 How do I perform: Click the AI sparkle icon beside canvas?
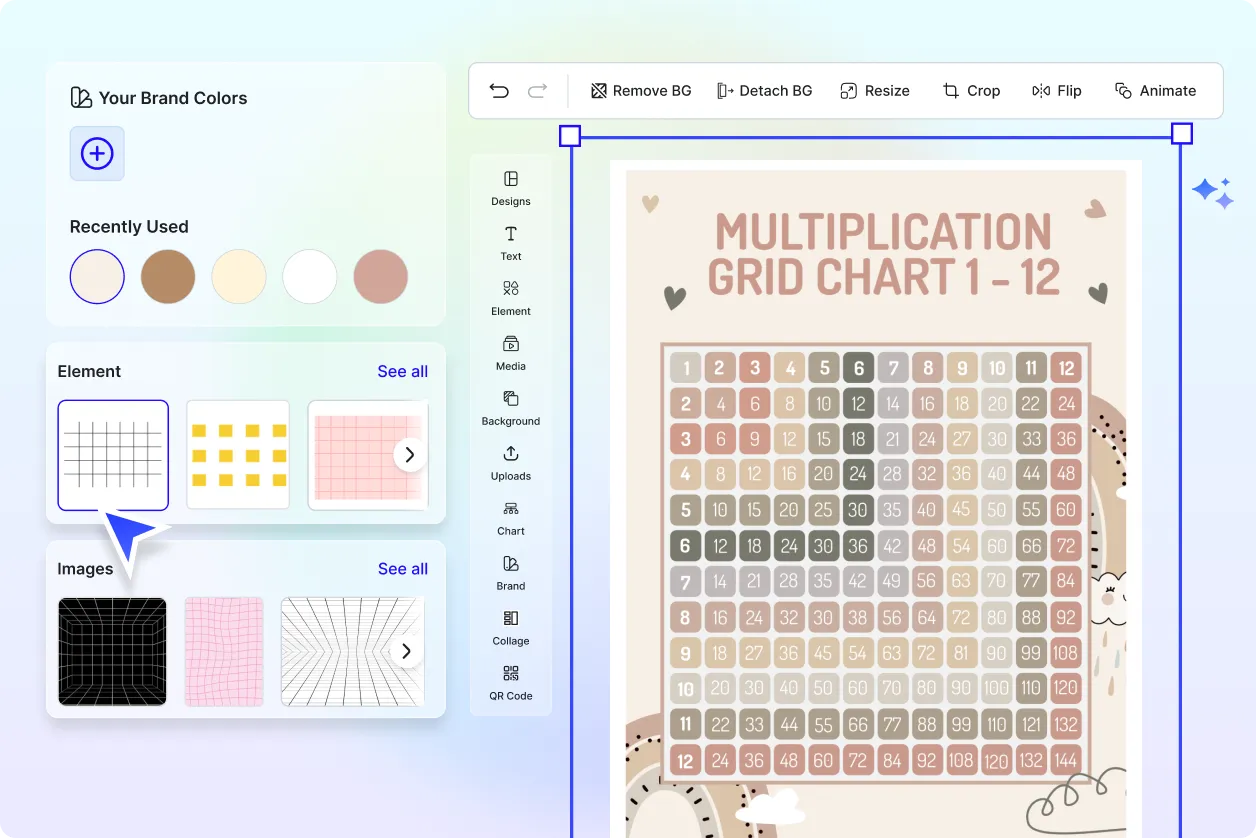[1213, 193]
